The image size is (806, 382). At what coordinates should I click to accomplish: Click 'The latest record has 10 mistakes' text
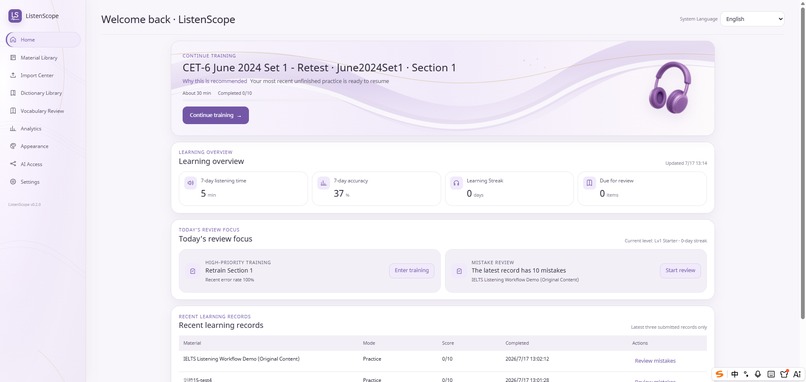pos(519,270)
